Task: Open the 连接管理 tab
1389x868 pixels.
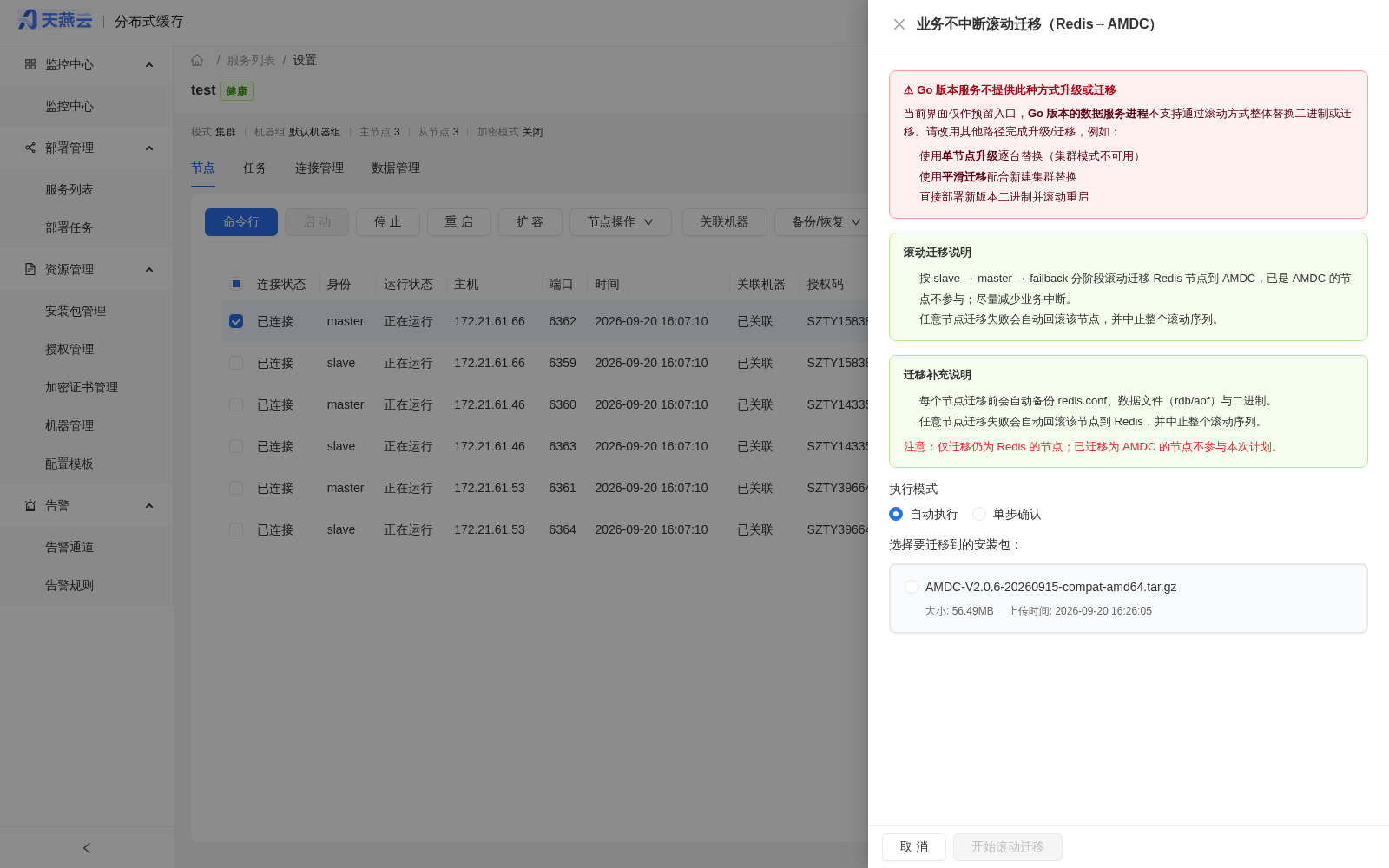Action: [319, 168]
